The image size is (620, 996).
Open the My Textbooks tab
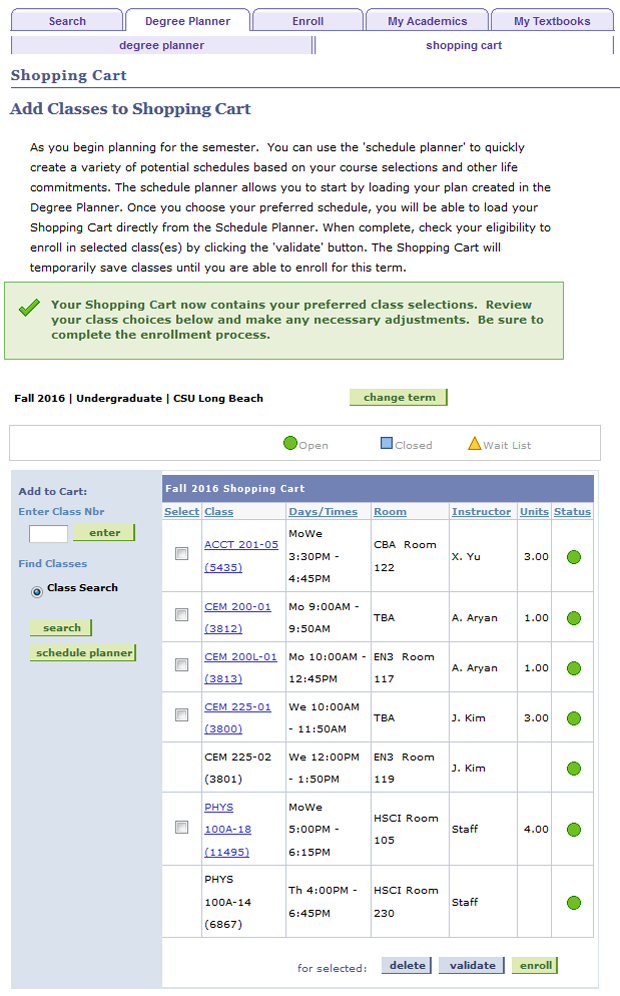point(552,20)
